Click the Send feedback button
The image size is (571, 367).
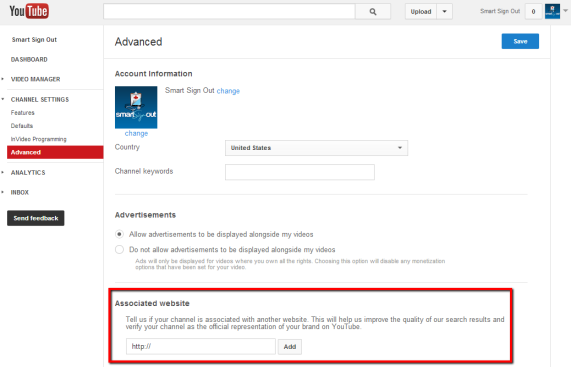coord(36,218)
